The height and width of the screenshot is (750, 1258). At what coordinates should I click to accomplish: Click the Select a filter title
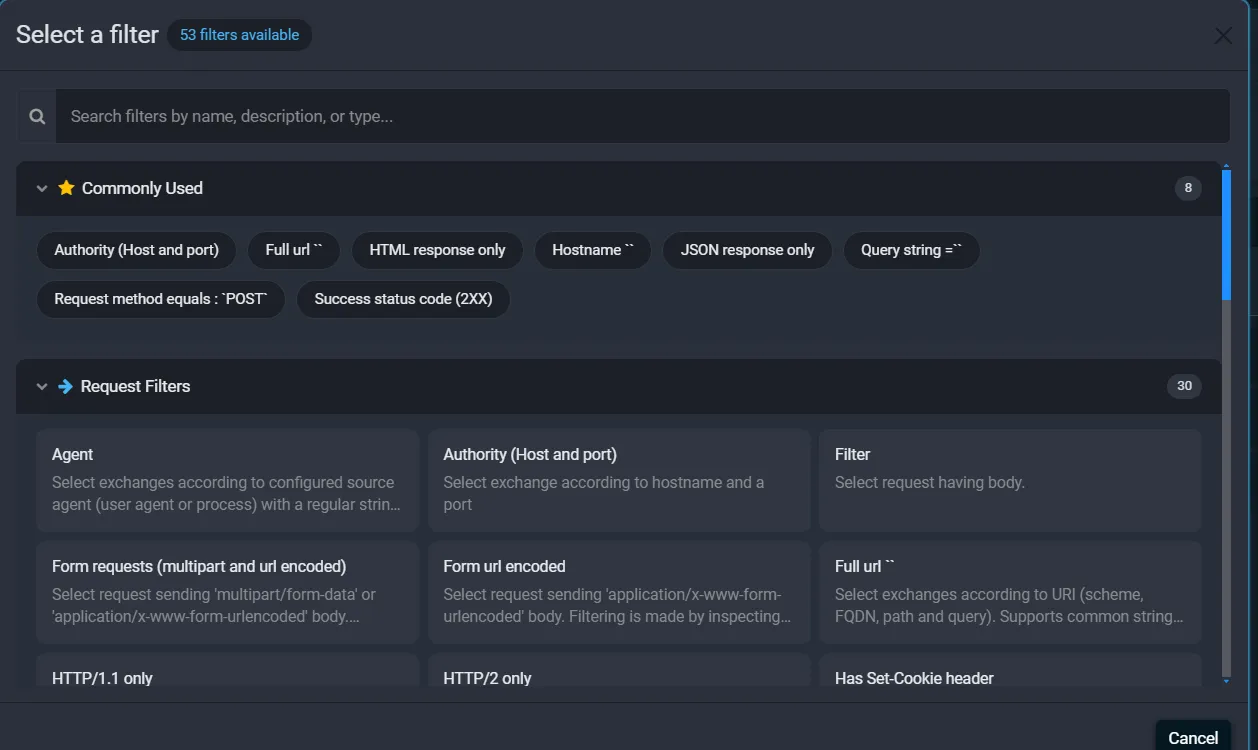(x=87, y=35)
